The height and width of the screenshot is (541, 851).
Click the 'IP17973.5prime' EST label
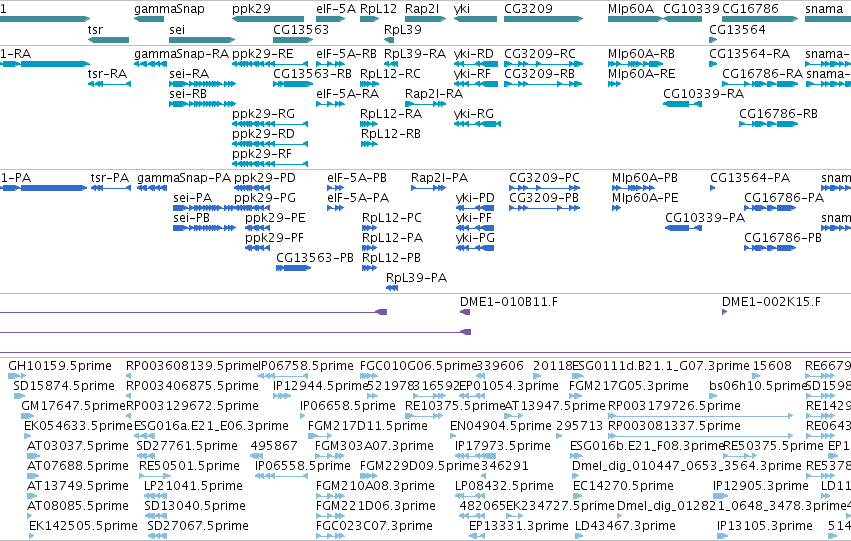(x=503, y=447)
